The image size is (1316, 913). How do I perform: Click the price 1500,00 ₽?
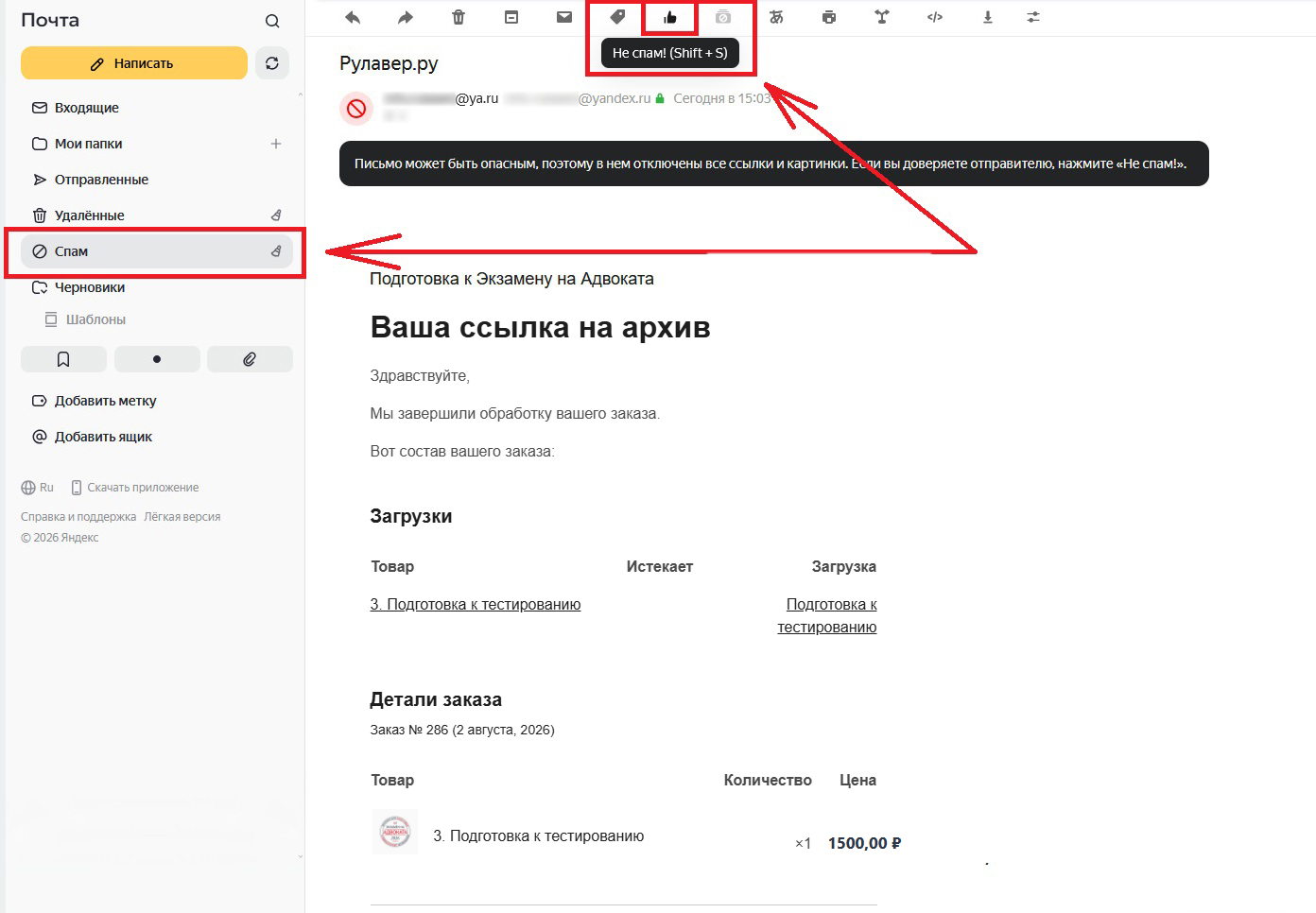(x=864, y=843)
